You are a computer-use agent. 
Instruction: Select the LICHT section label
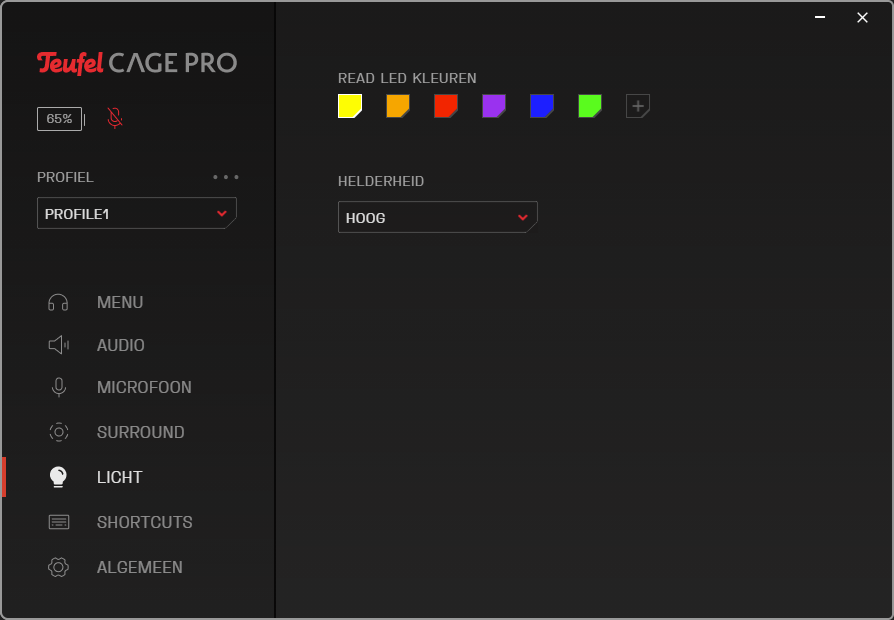pyautogui.click(x=119, y=477)
